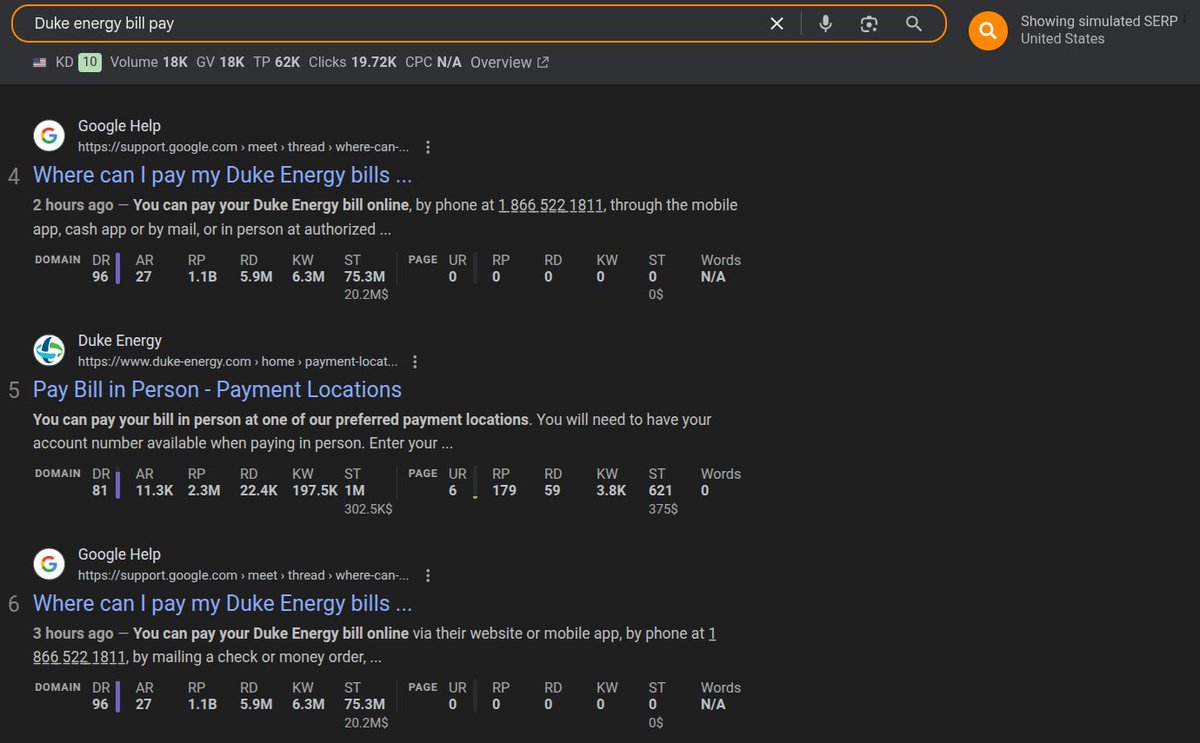Click the 302.5K$ traffic value
This screenshot has height=743, width=1200.
point(368,509)
